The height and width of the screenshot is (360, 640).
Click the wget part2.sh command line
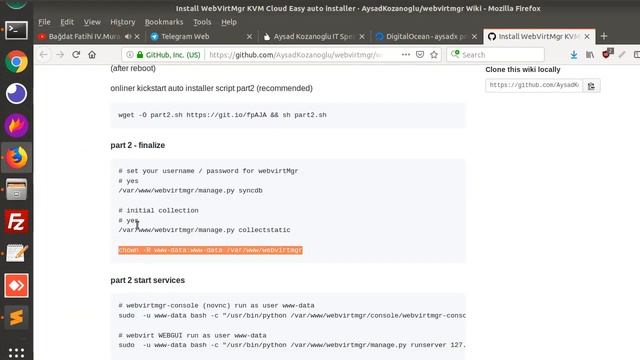coord(222,115)
